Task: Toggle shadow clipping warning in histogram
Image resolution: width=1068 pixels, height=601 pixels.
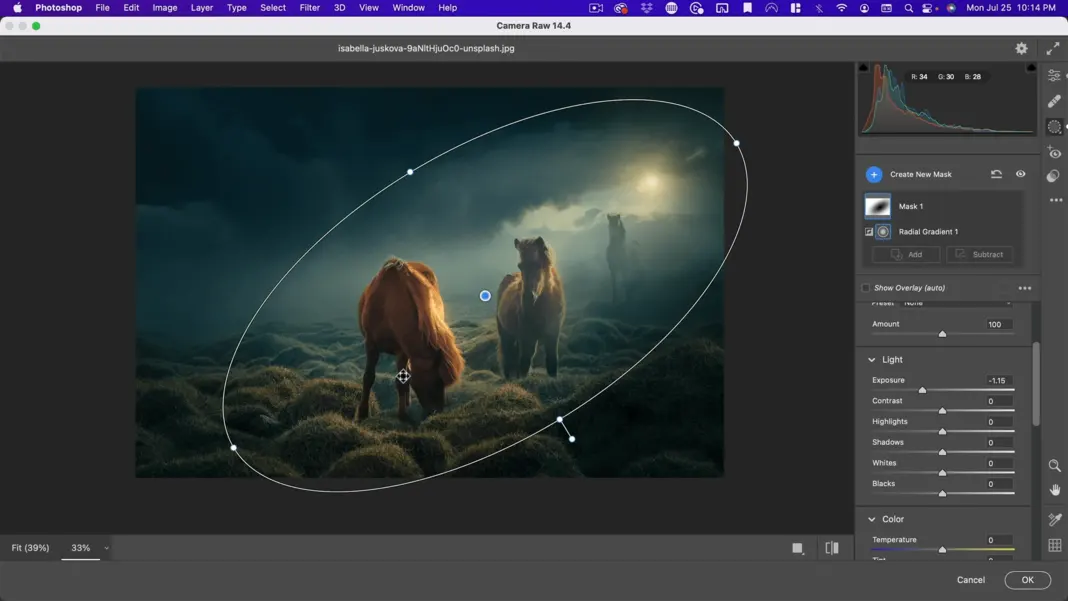Action: click(863, 67)
